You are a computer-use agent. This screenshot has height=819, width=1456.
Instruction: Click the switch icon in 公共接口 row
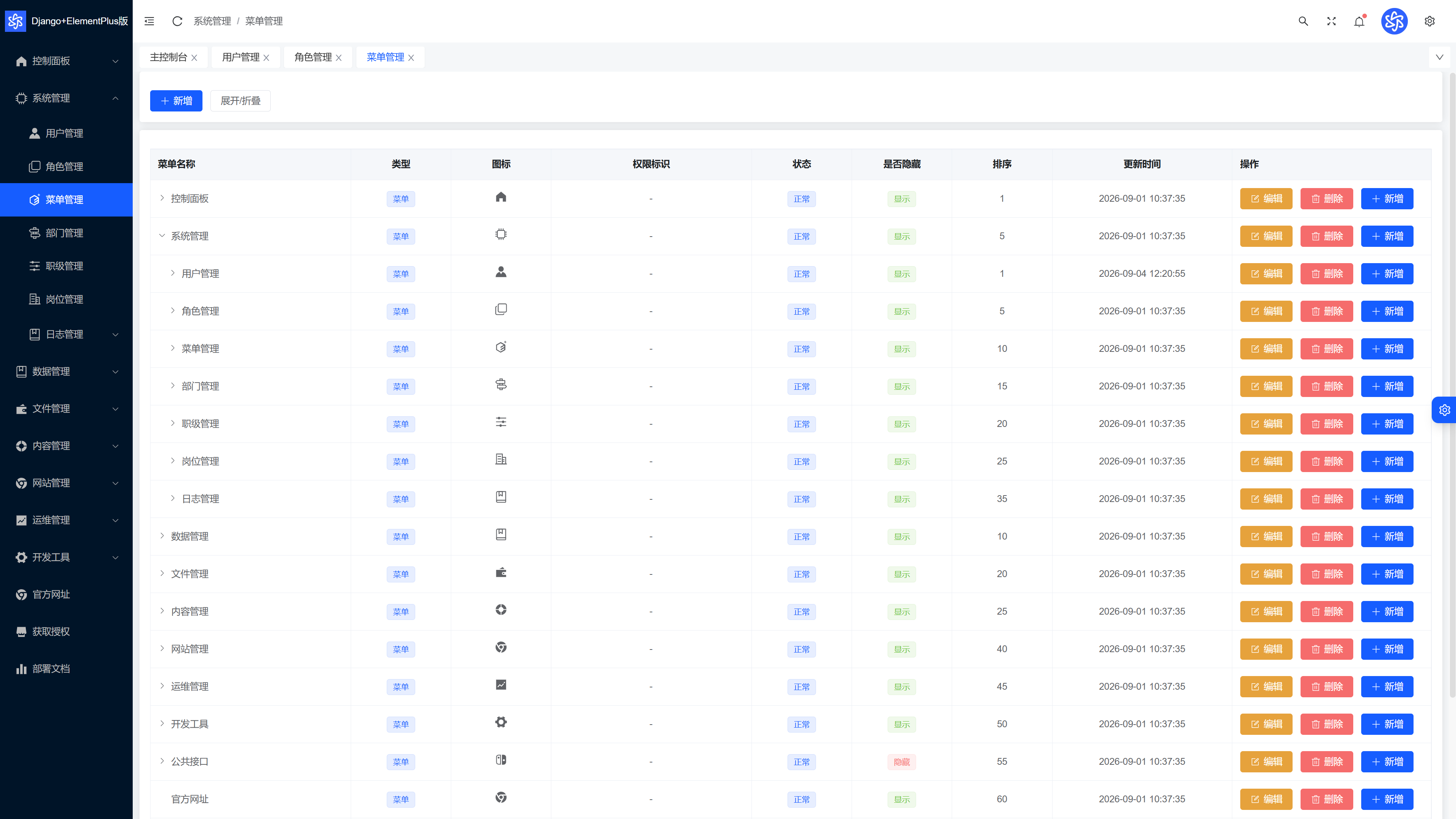(501, 759)
